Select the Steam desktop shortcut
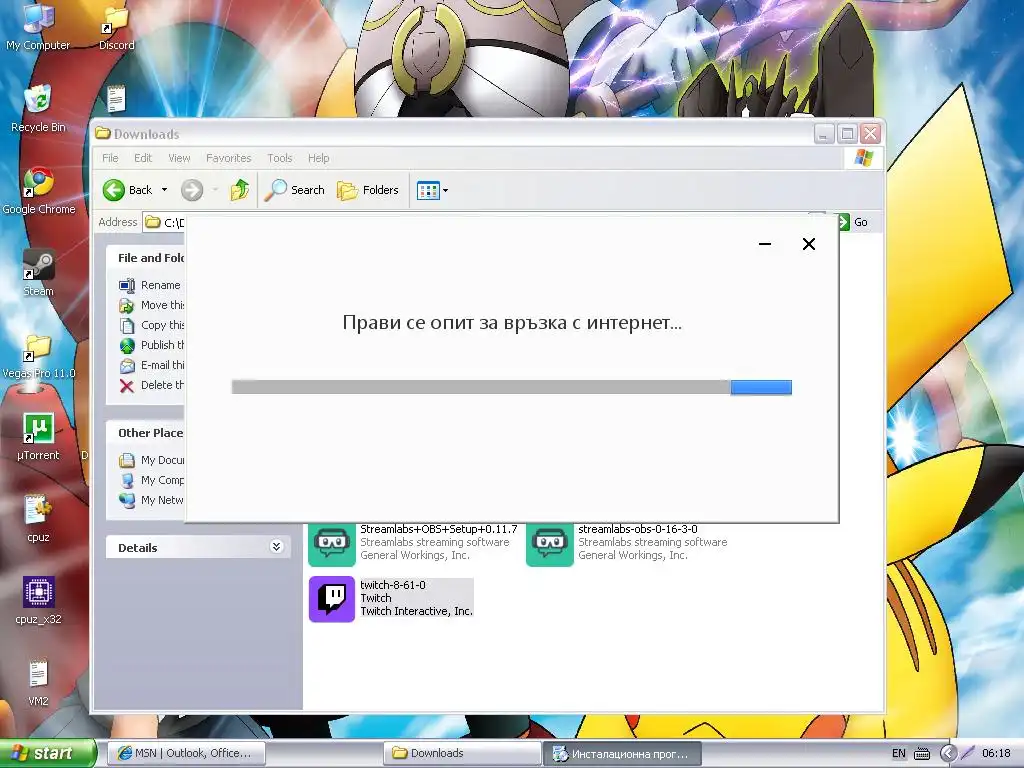The image size is (1024, 768). [x=39, y=273]
